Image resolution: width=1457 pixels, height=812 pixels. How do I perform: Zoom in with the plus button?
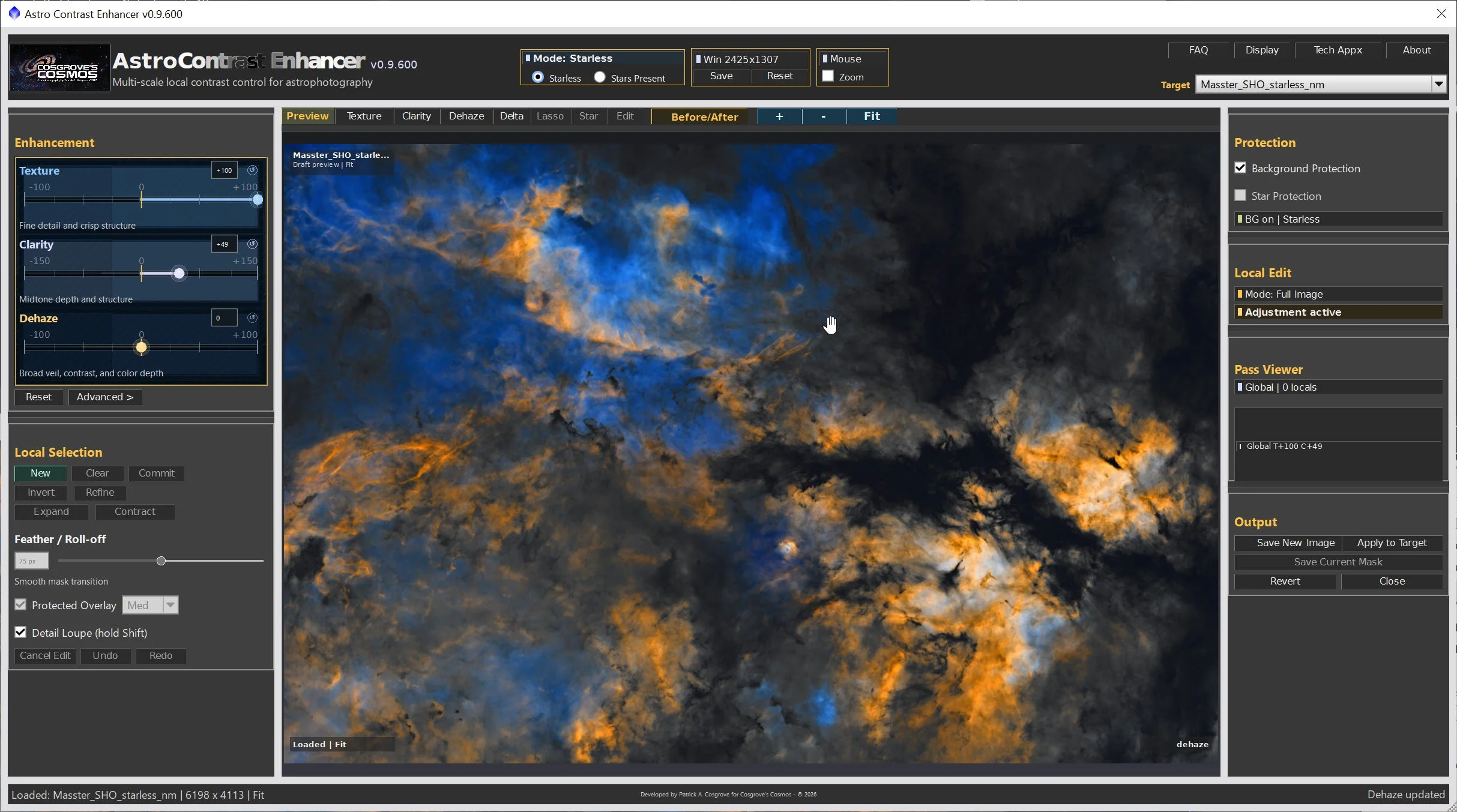tap(779, 116)
